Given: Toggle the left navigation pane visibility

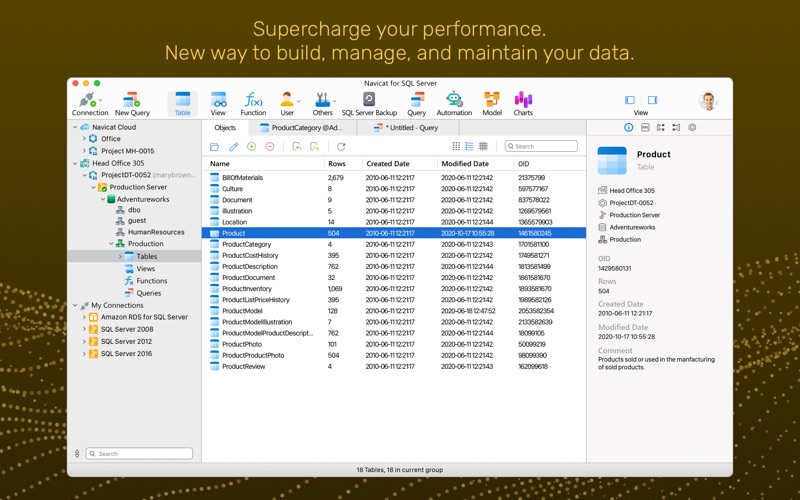Looking at the screenshot, I should (x=630, y=100).
